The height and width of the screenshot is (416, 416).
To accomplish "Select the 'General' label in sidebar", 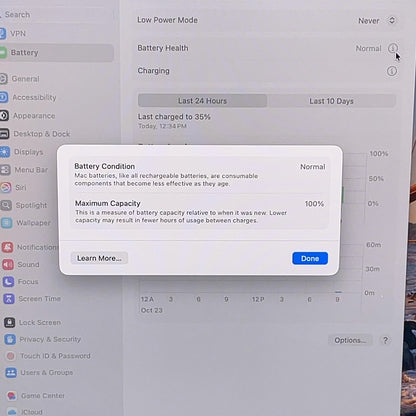I will [x=26, y=79].
